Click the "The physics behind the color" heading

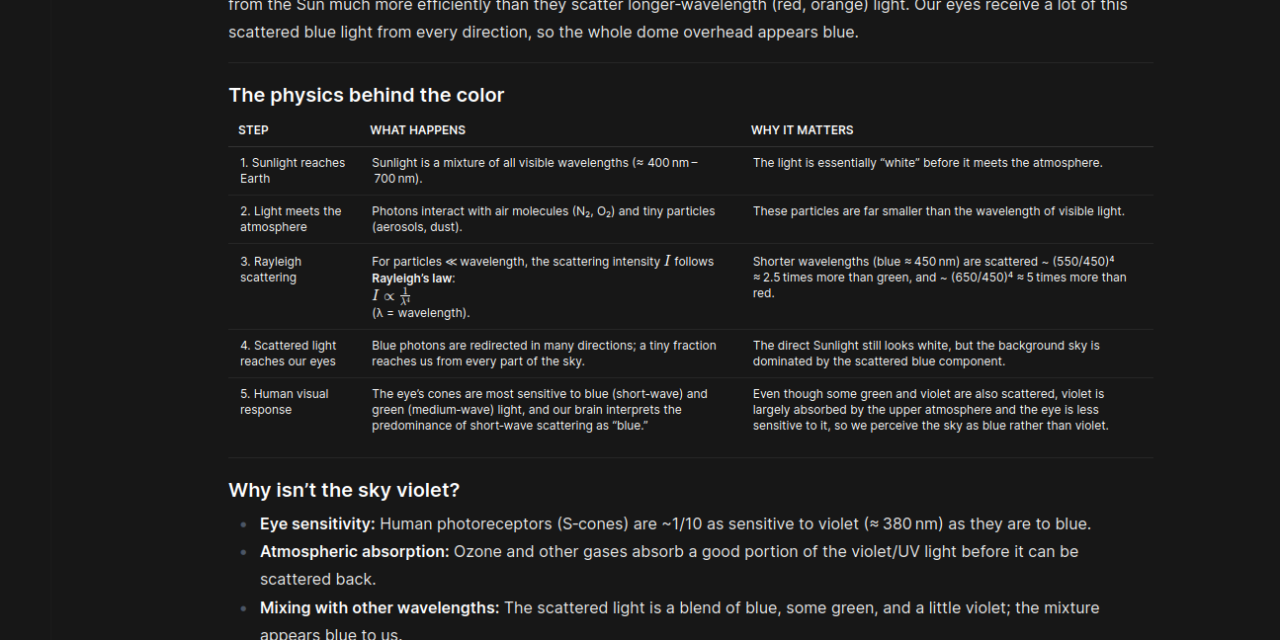pos(366,95)
